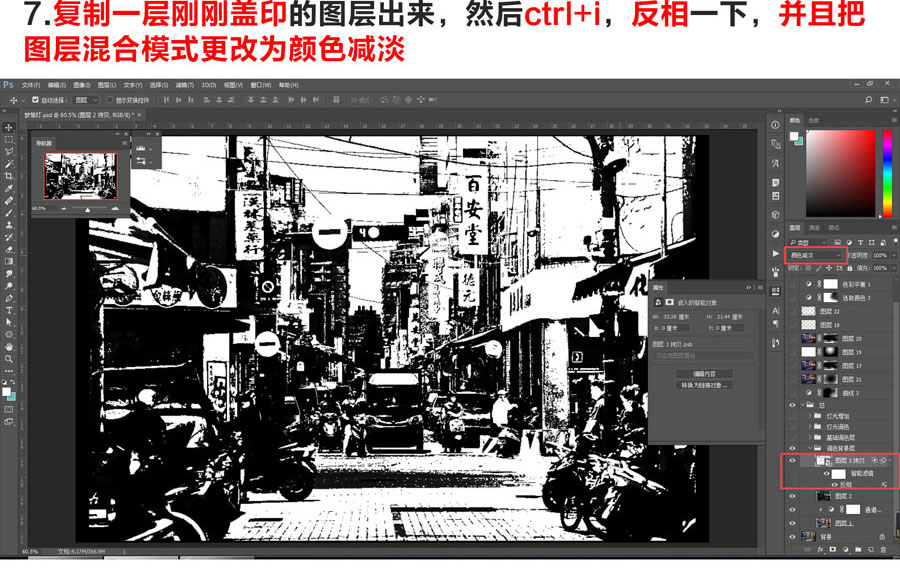Open the 文件(F) menu
Image resolution: width=900 pixels, height=568 pixels.
tap(30, 85)
